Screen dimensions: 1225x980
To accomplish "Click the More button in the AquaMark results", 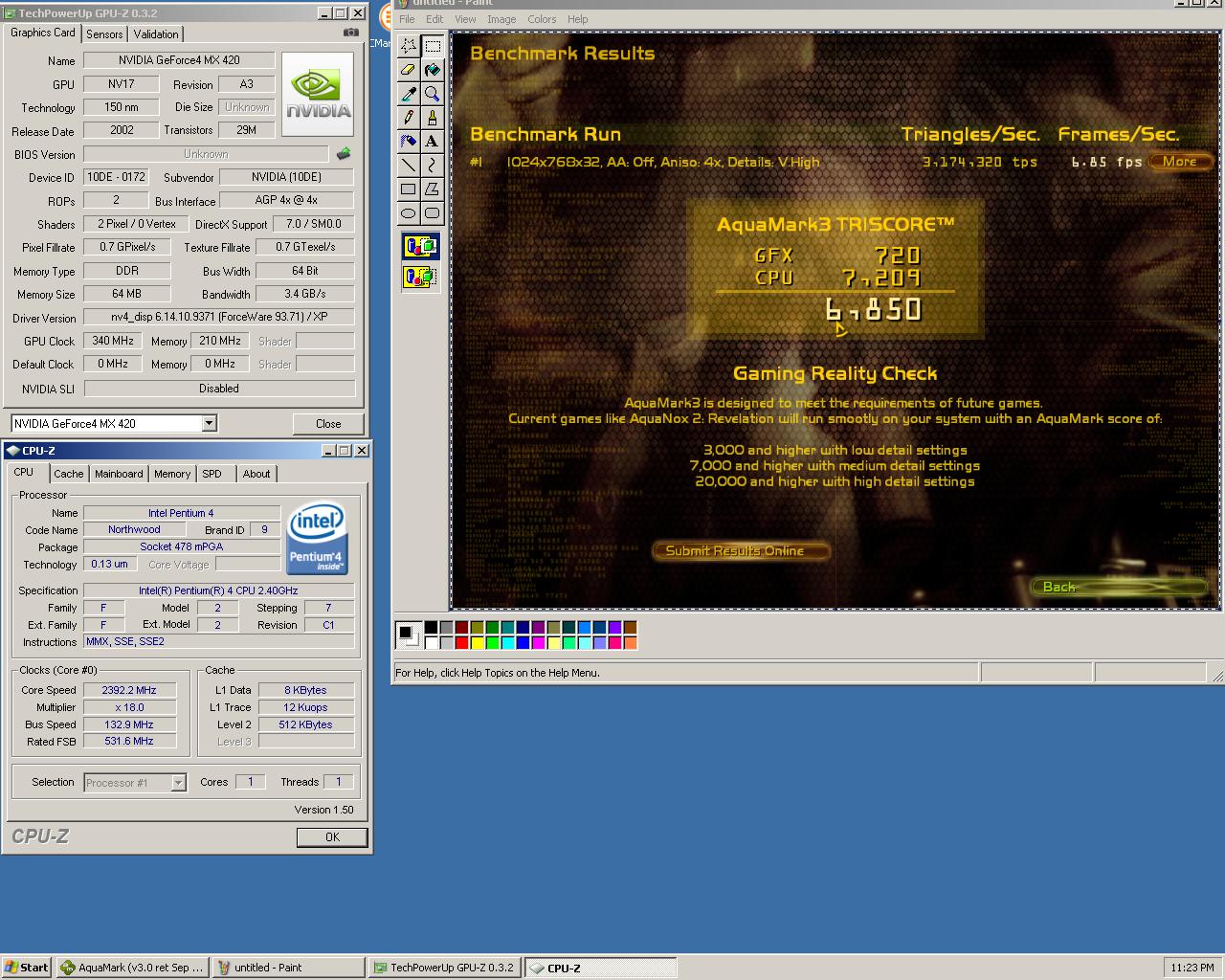I will click(x=1180, y=162).
